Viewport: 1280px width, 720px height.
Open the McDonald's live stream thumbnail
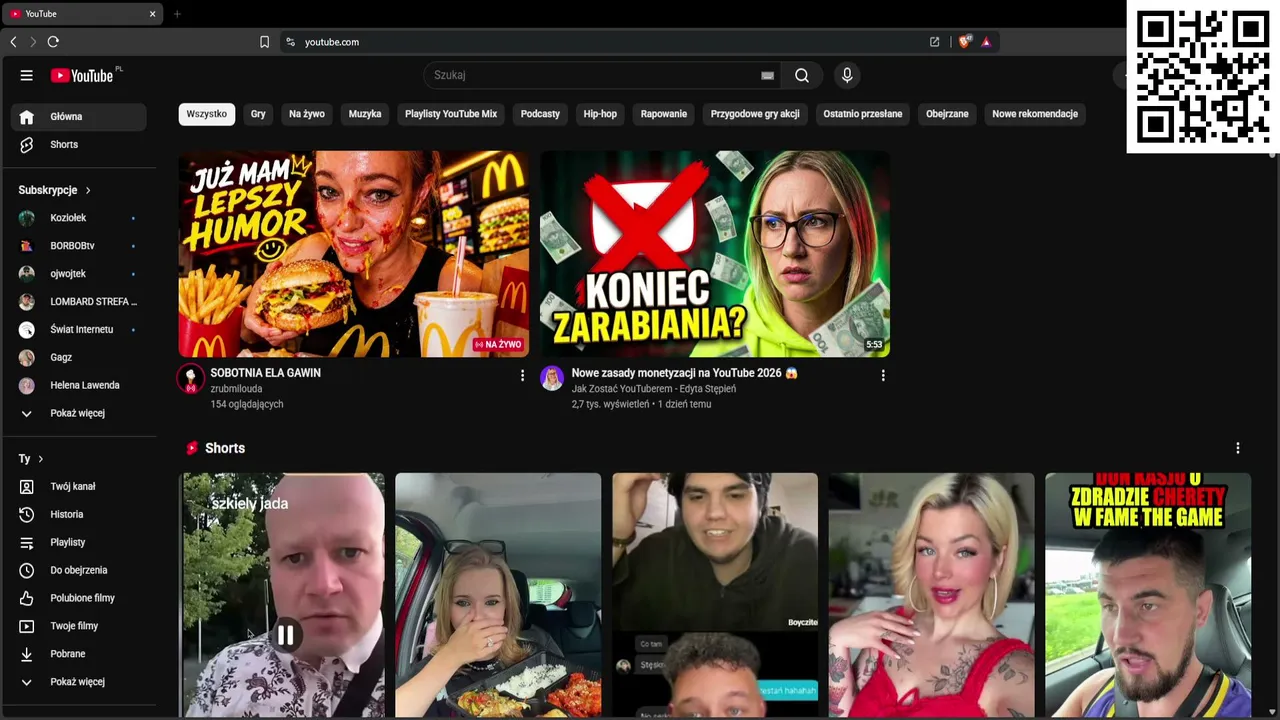coord(354,254)
